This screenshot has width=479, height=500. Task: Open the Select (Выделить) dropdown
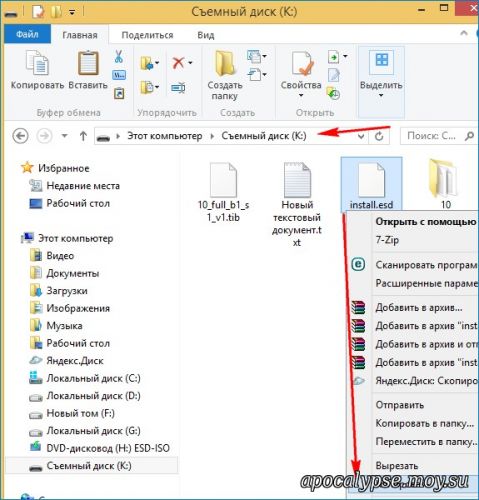pyautogui.click(x=381, y=74)
